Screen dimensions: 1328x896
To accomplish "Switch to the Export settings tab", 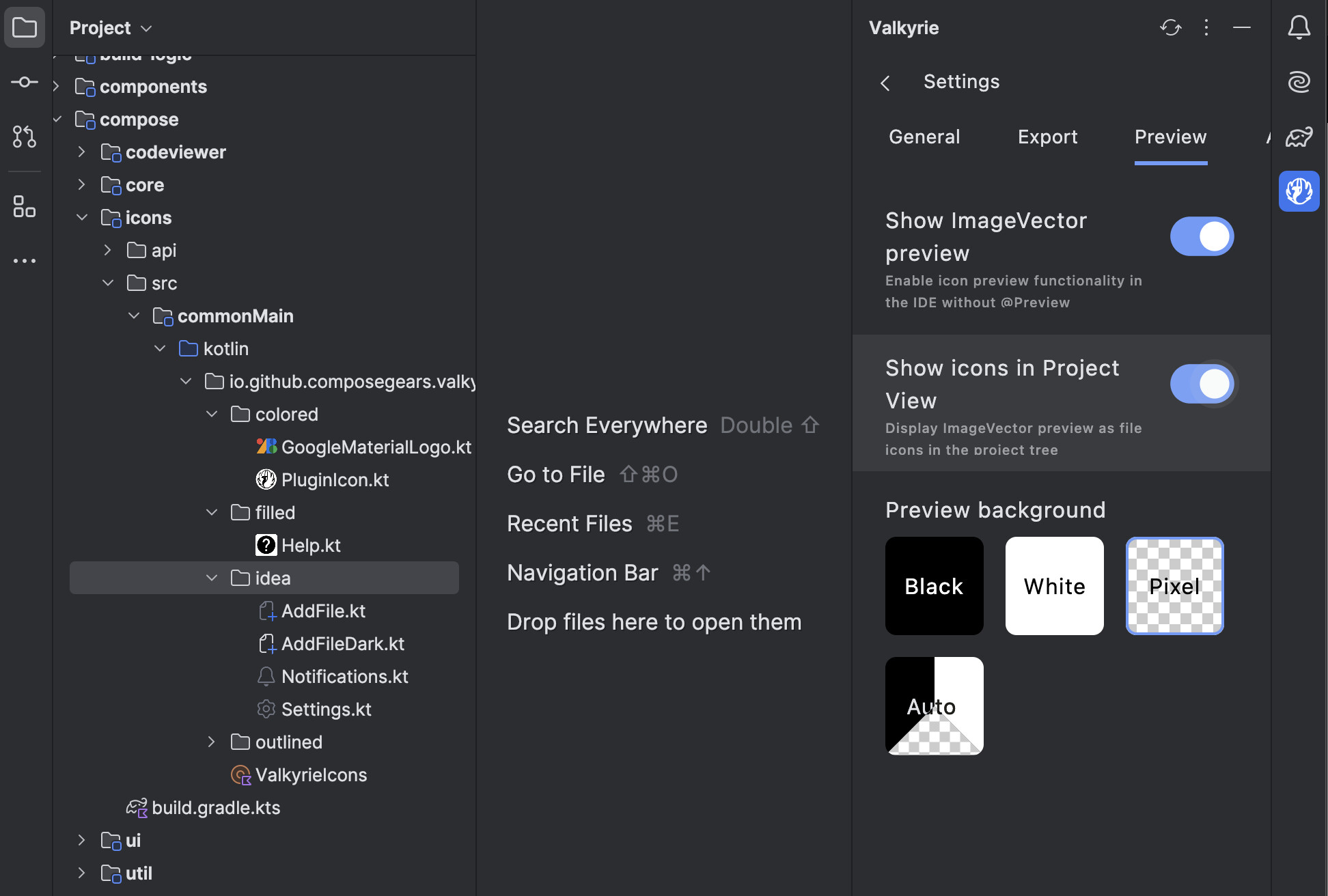I will tap(1047, 137).
